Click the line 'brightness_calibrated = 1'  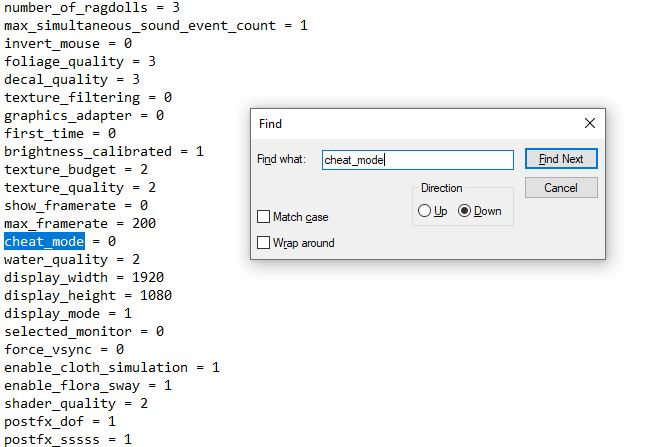tap(104, 151)
